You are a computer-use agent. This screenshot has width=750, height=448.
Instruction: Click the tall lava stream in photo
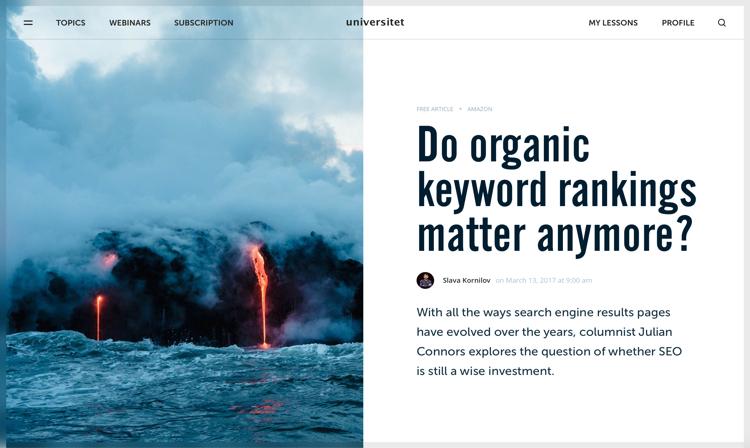click(261, 294)
